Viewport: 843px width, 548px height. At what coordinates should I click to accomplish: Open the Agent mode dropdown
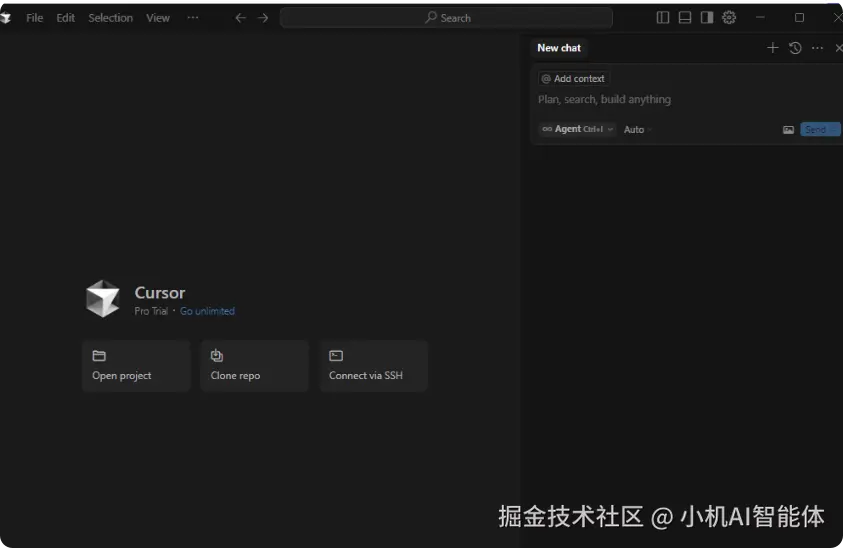(x=577, y=129)
